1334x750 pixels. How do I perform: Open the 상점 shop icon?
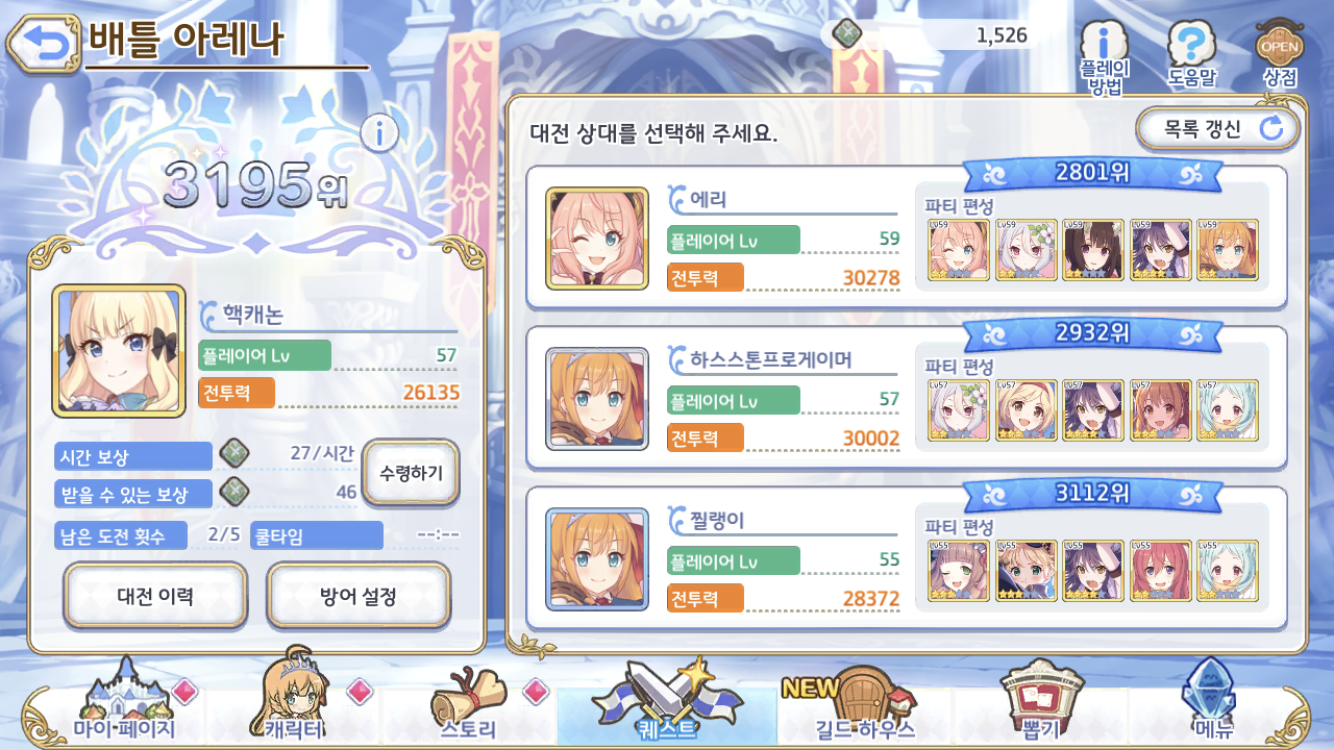pos(1279,53)
